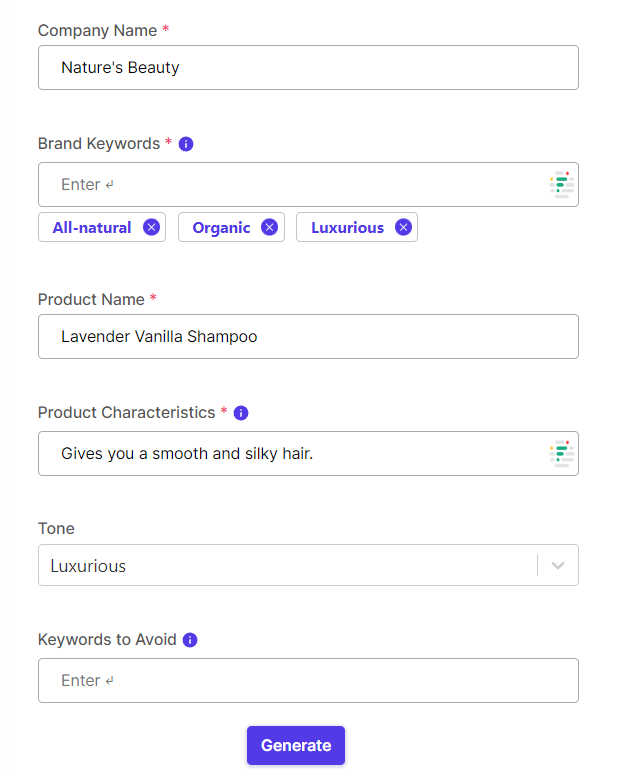Delete the Luxurious keyword tag
This screenshot has height=776, width=620.
403,227
